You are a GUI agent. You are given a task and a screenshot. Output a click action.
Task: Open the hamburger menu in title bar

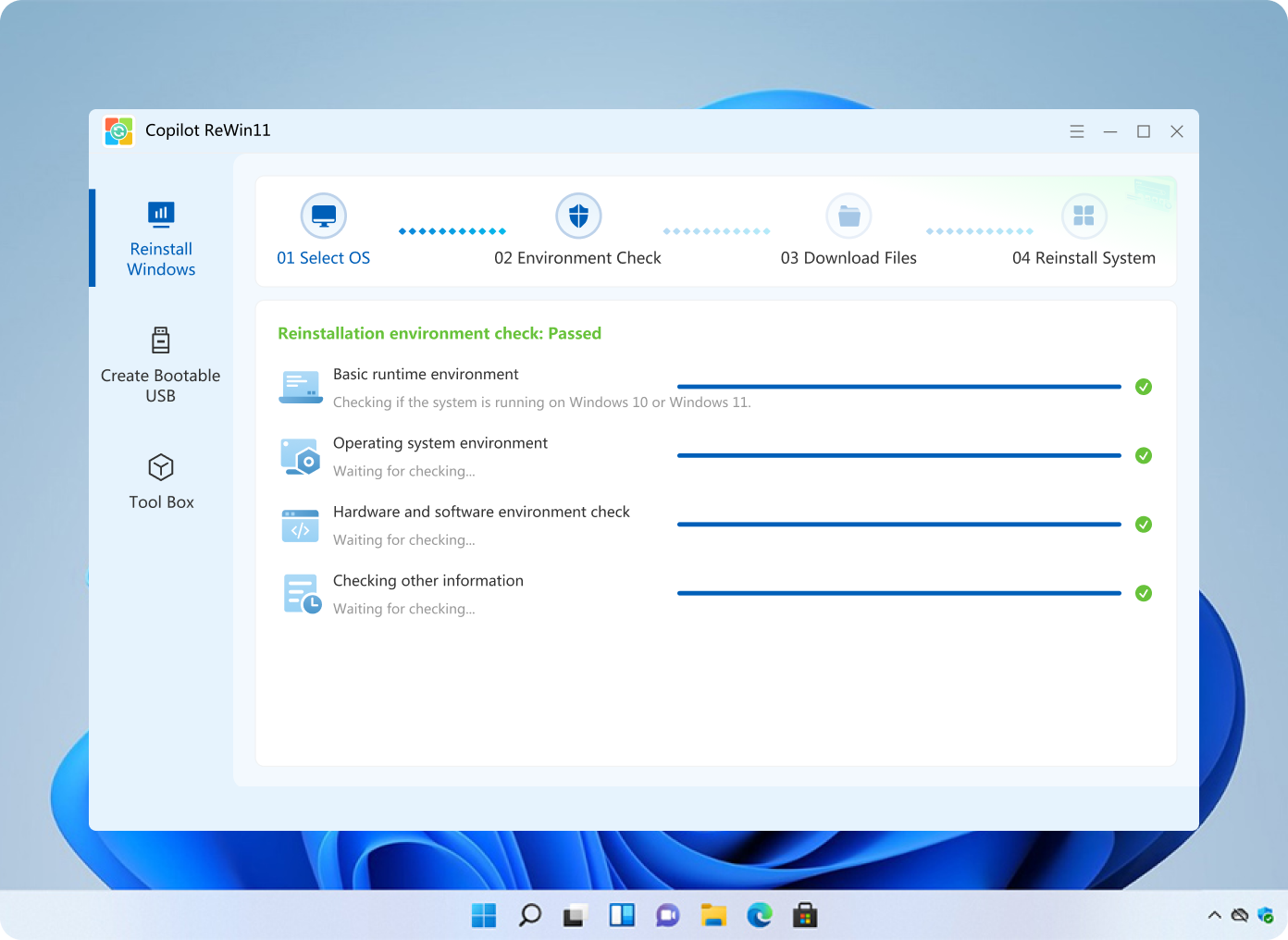click(1077, 131)
